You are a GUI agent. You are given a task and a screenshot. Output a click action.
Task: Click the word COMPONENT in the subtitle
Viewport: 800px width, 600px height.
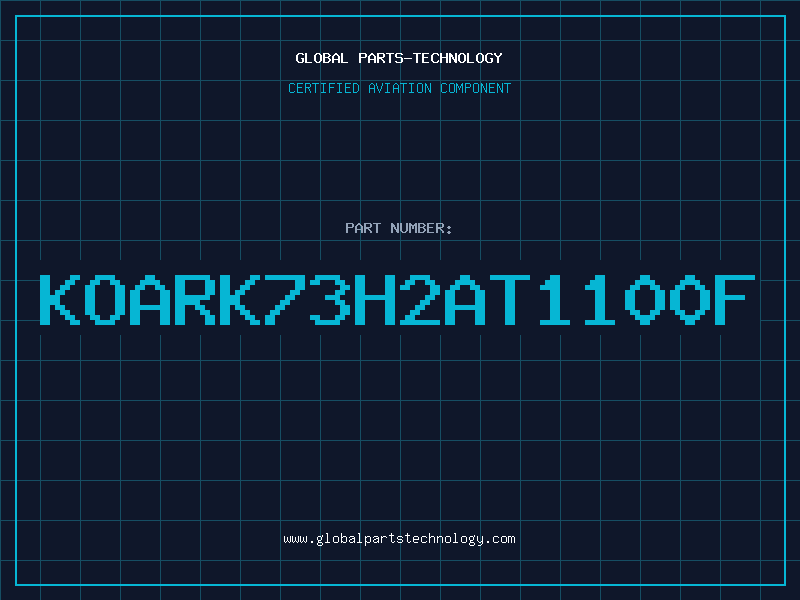pyautogui.click(x=476, y=88)
